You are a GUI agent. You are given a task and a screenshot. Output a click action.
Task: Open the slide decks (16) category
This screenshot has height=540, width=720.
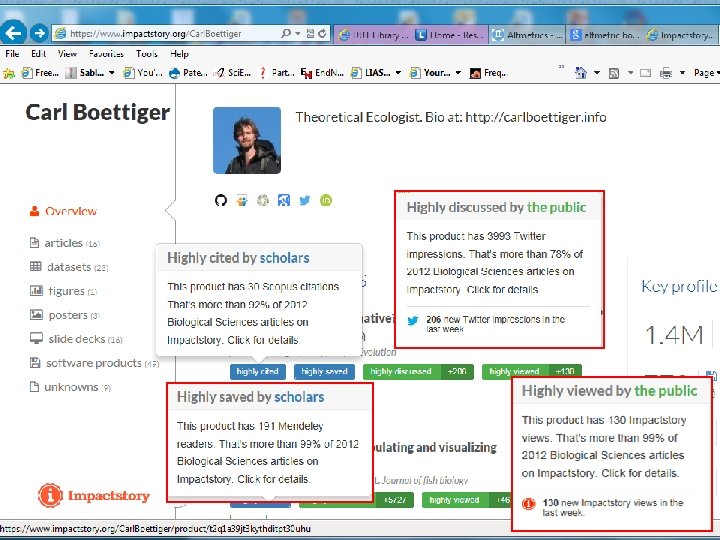pyautogui.click(x=76, y=339)
